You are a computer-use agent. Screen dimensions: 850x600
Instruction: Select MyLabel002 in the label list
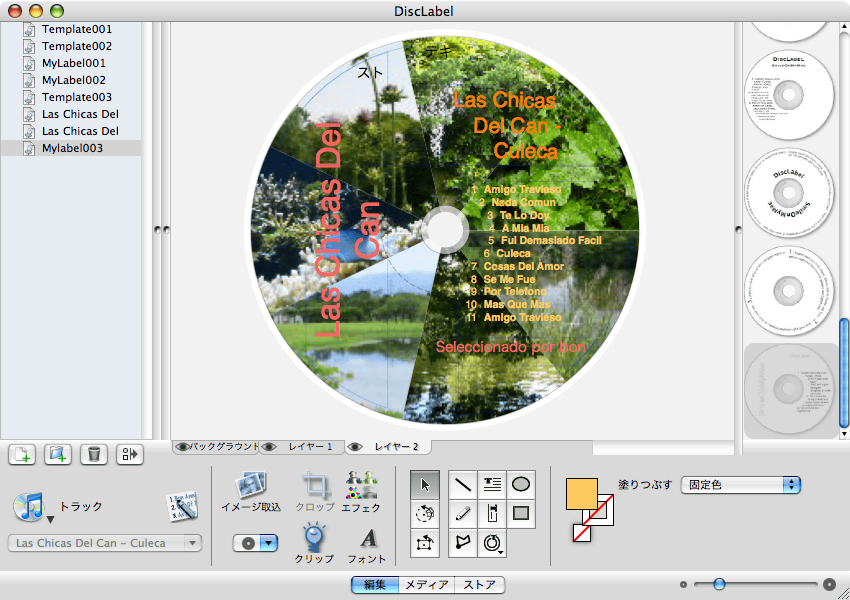pos(70,80)
